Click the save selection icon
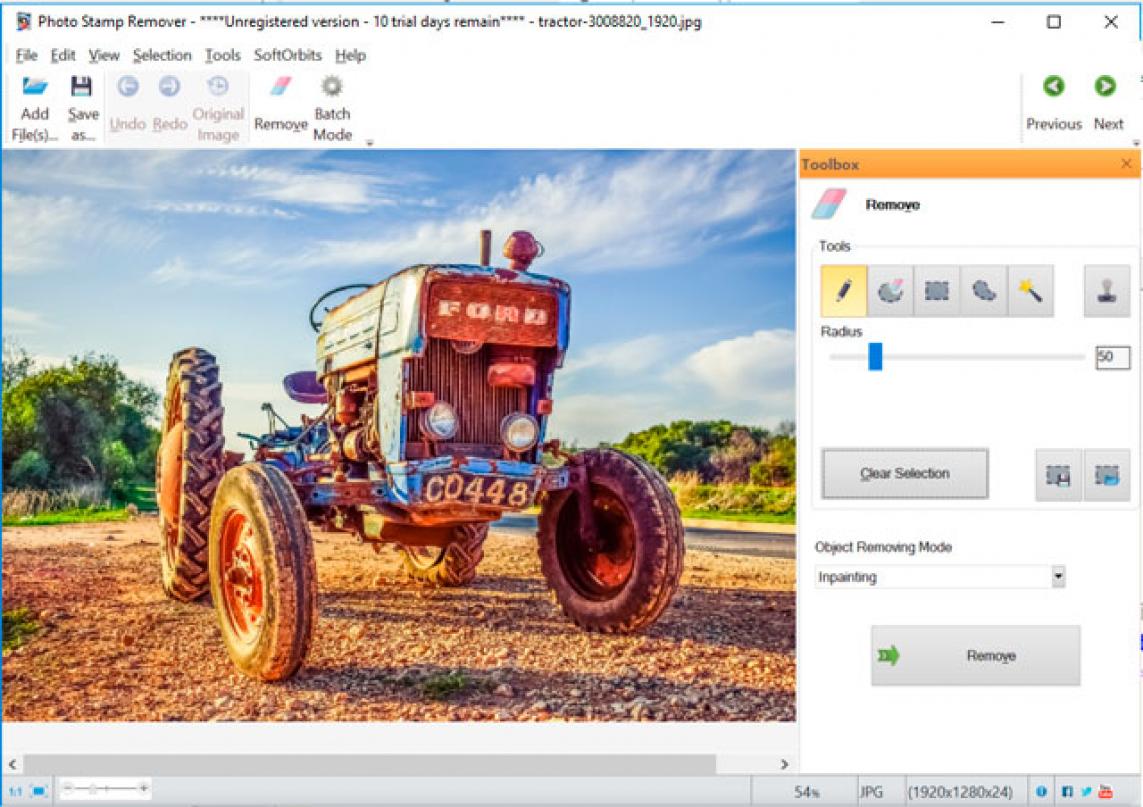 1058,475
